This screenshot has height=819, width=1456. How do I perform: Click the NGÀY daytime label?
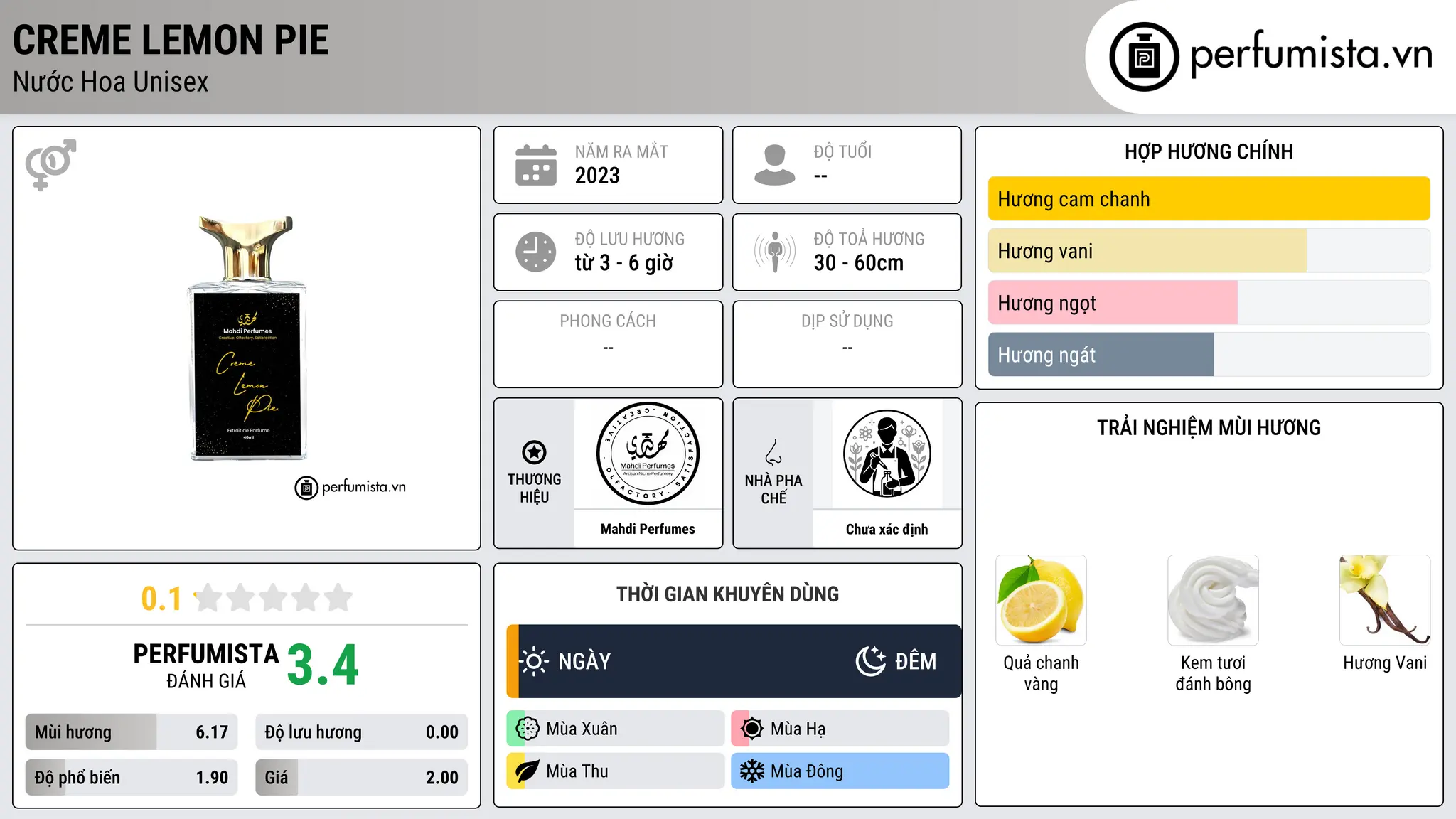(584, 661)
